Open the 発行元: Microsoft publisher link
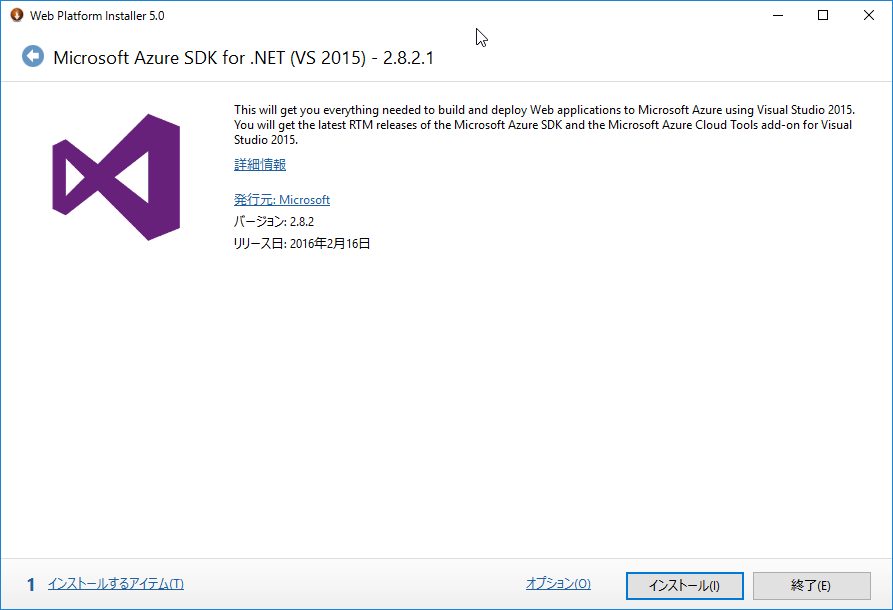The image size is (893, 610). tap(282, 200)
